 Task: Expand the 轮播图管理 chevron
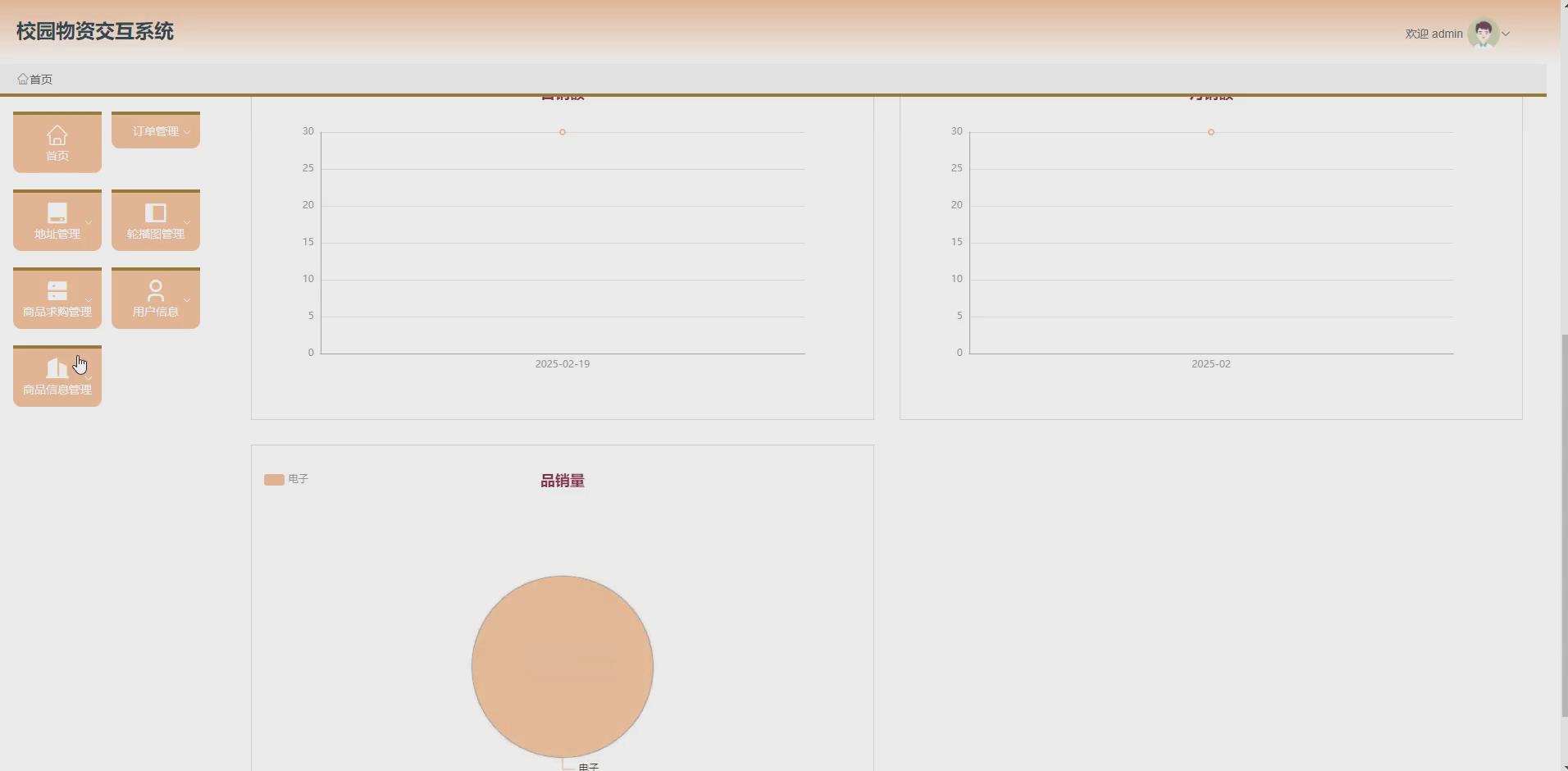coord(187,222)
